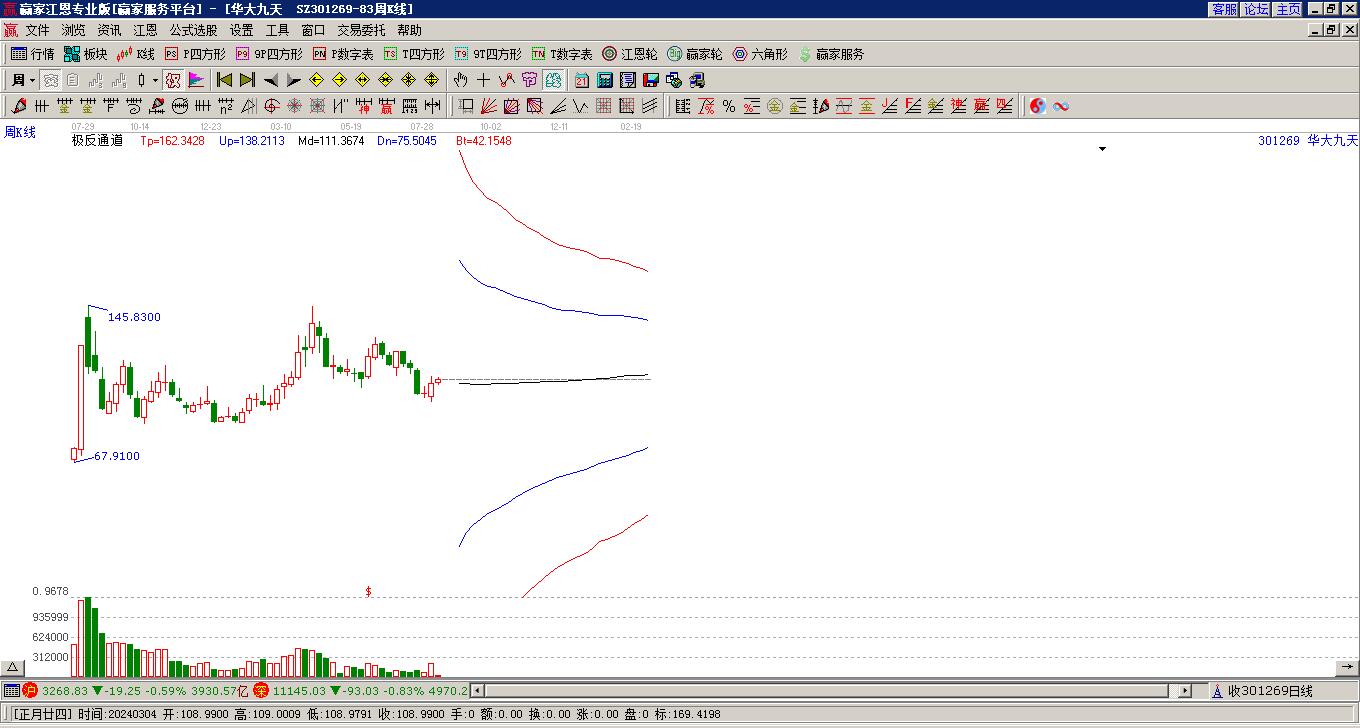Click the 论坛 forum button
This screenshot has width=1360, height=728.
pyautogui.click(x=1256, y=9)
